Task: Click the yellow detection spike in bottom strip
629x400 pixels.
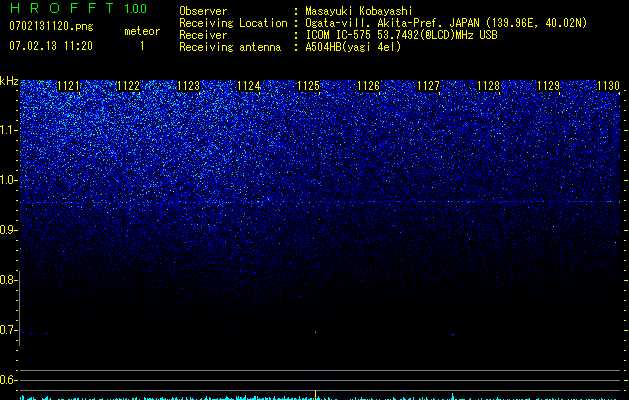Action: (316, 394)
